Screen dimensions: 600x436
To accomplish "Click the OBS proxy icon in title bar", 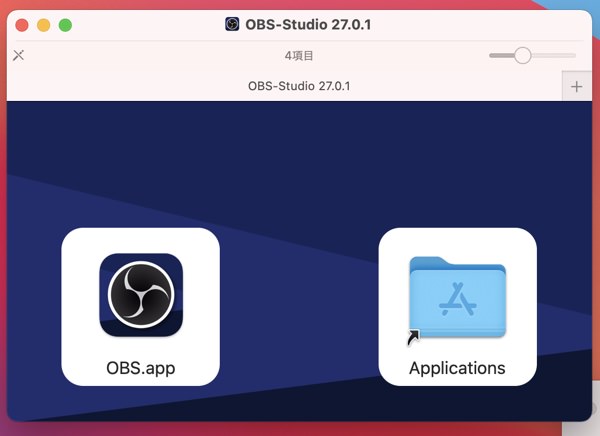I will pos(232,24).
